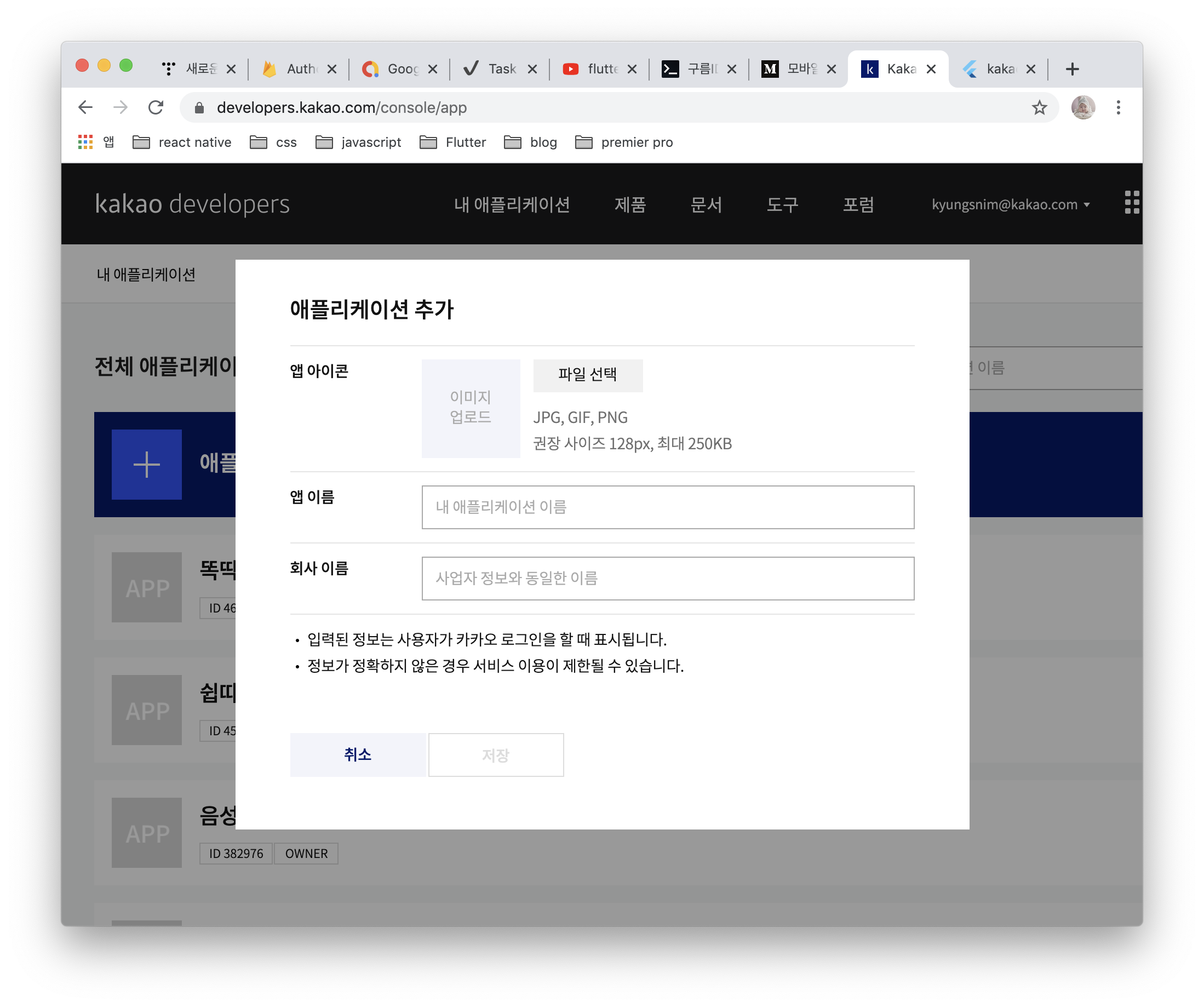Focus the 앱 이름 input field

pyautogui.click(x=667, y=507)
